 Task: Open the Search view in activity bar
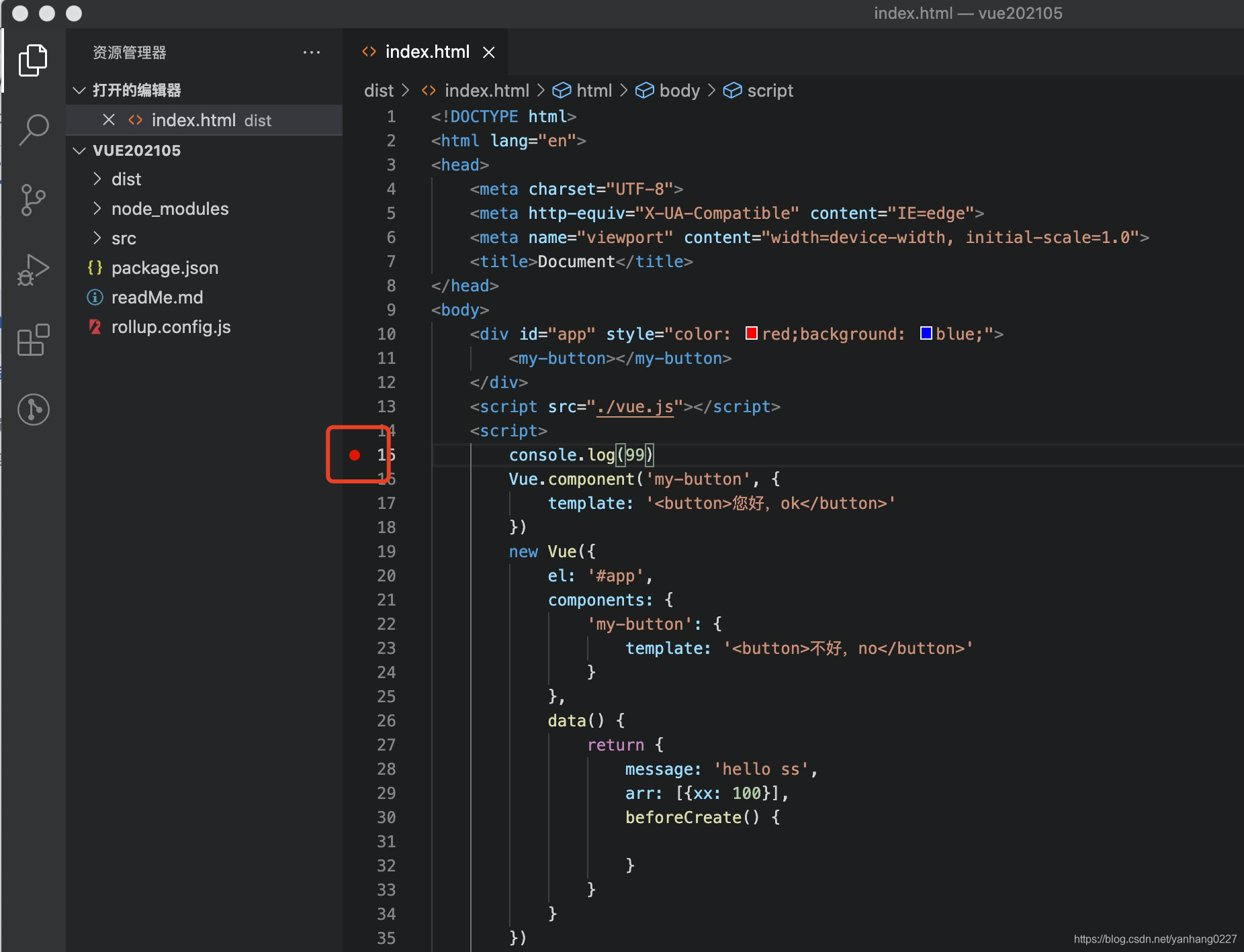pyautogui.click(x=33, y=129)
